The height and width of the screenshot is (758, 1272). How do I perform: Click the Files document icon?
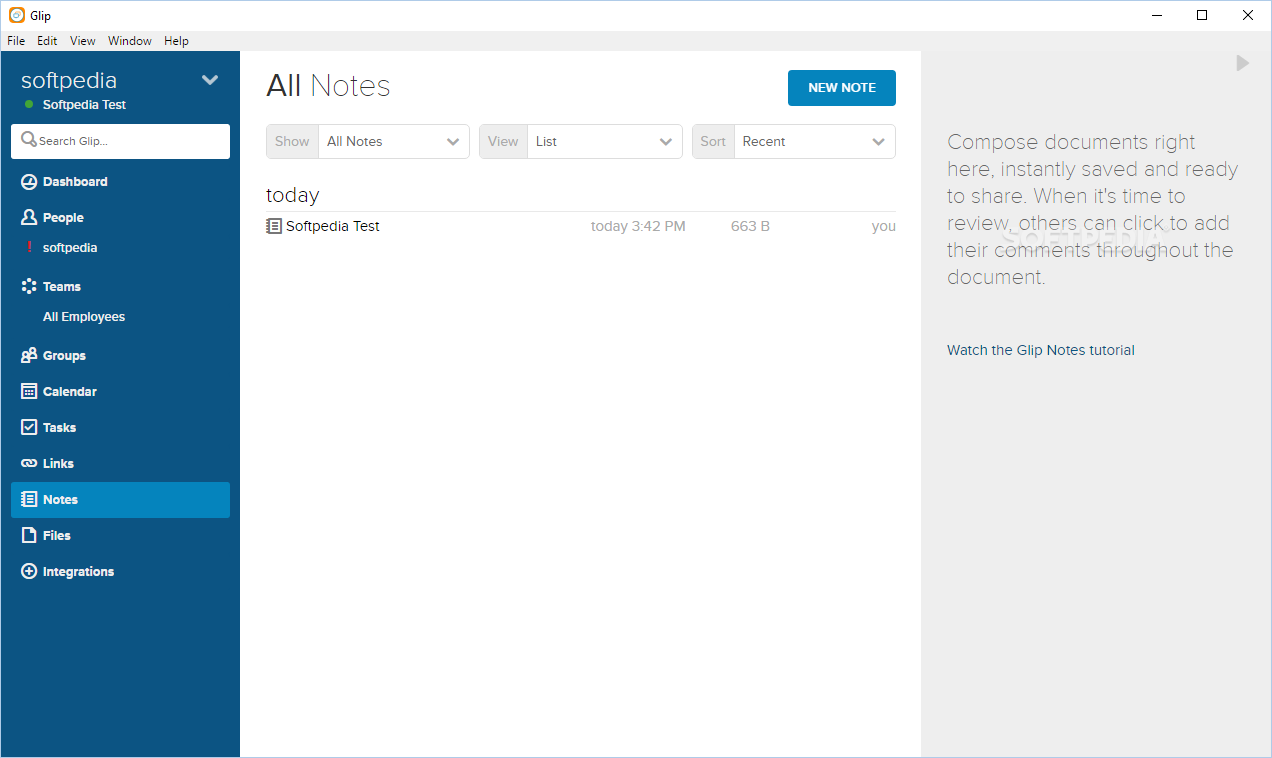point(29,535)
